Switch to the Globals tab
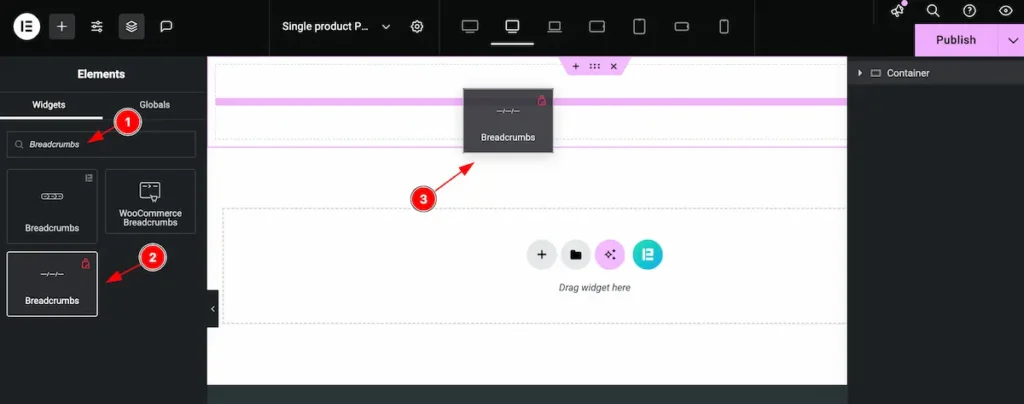The image size is (1024, 404). 154,104
